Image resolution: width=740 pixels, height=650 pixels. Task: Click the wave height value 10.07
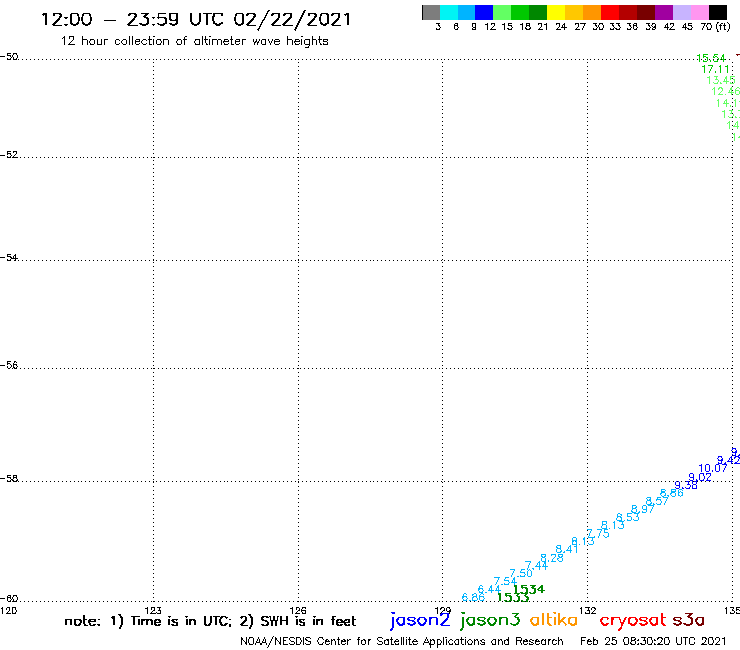click(713, 468)
